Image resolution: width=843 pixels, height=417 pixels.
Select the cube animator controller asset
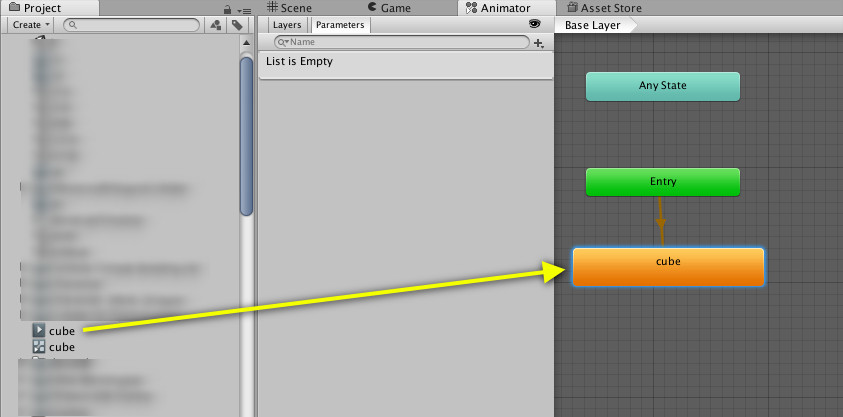[54, 347]
